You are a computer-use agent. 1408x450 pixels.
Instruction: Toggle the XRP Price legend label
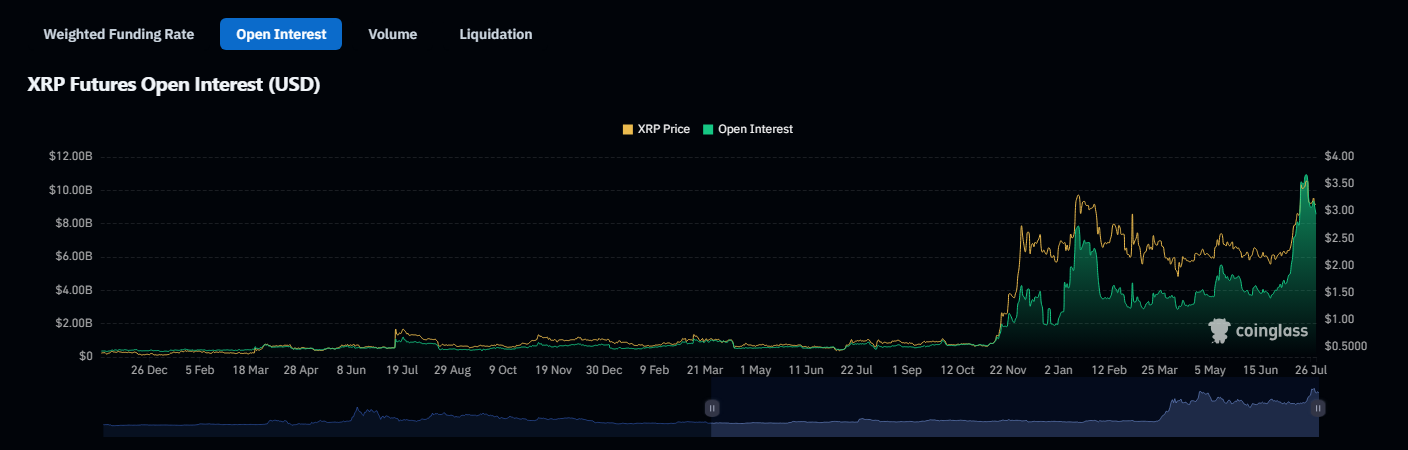coord(663,129)
